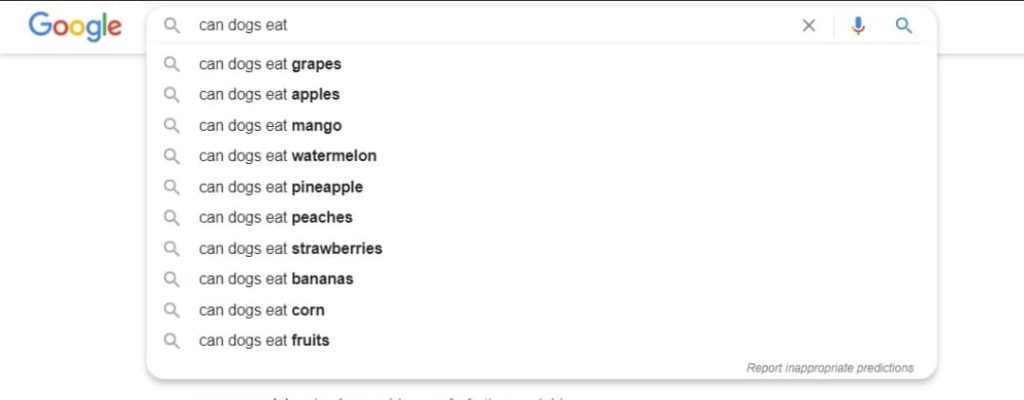Screen dimensions: 1024x400
Task: Choose 'can dogs eat bananas' suggestion
Action: point(541,279)
